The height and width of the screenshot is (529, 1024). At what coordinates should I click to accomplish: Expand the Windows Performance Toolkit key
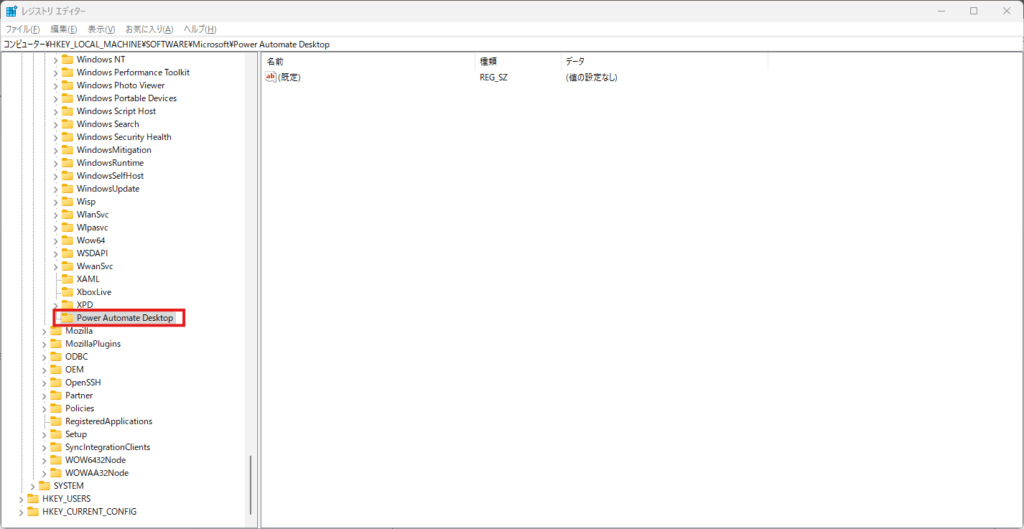[x=56, y=72]
